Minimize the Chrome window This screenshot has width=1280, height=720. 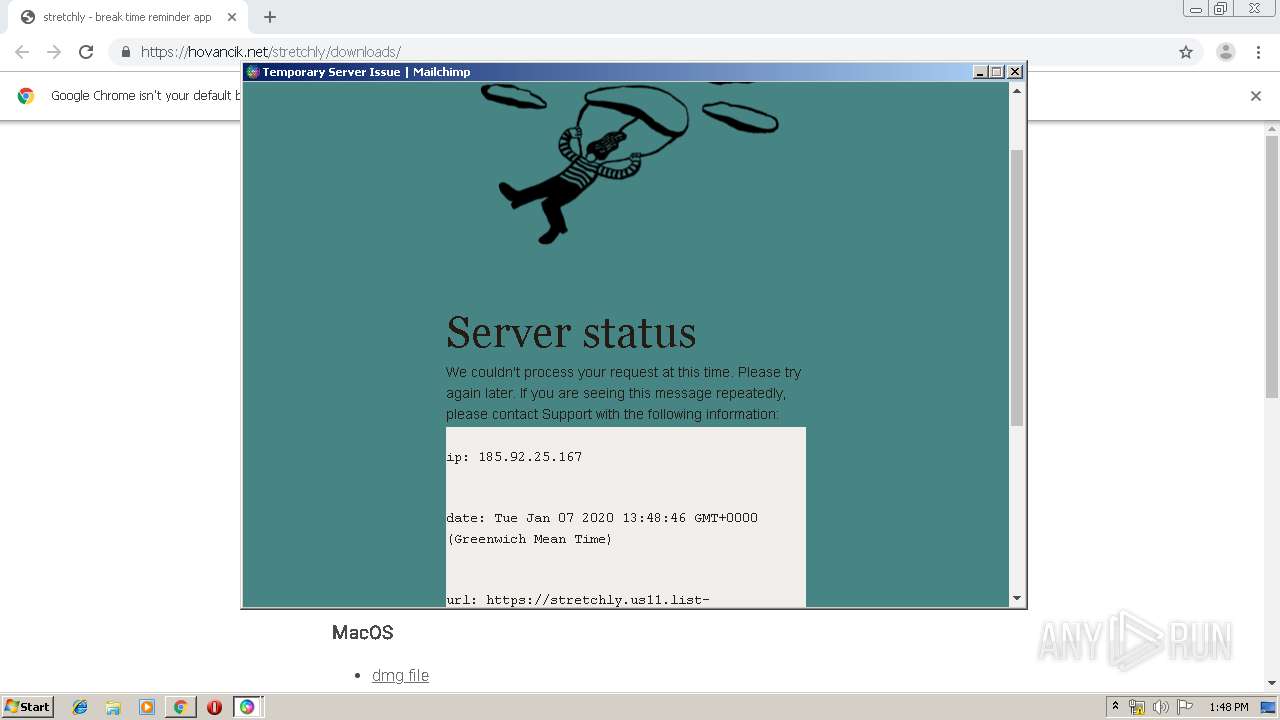1196,9
